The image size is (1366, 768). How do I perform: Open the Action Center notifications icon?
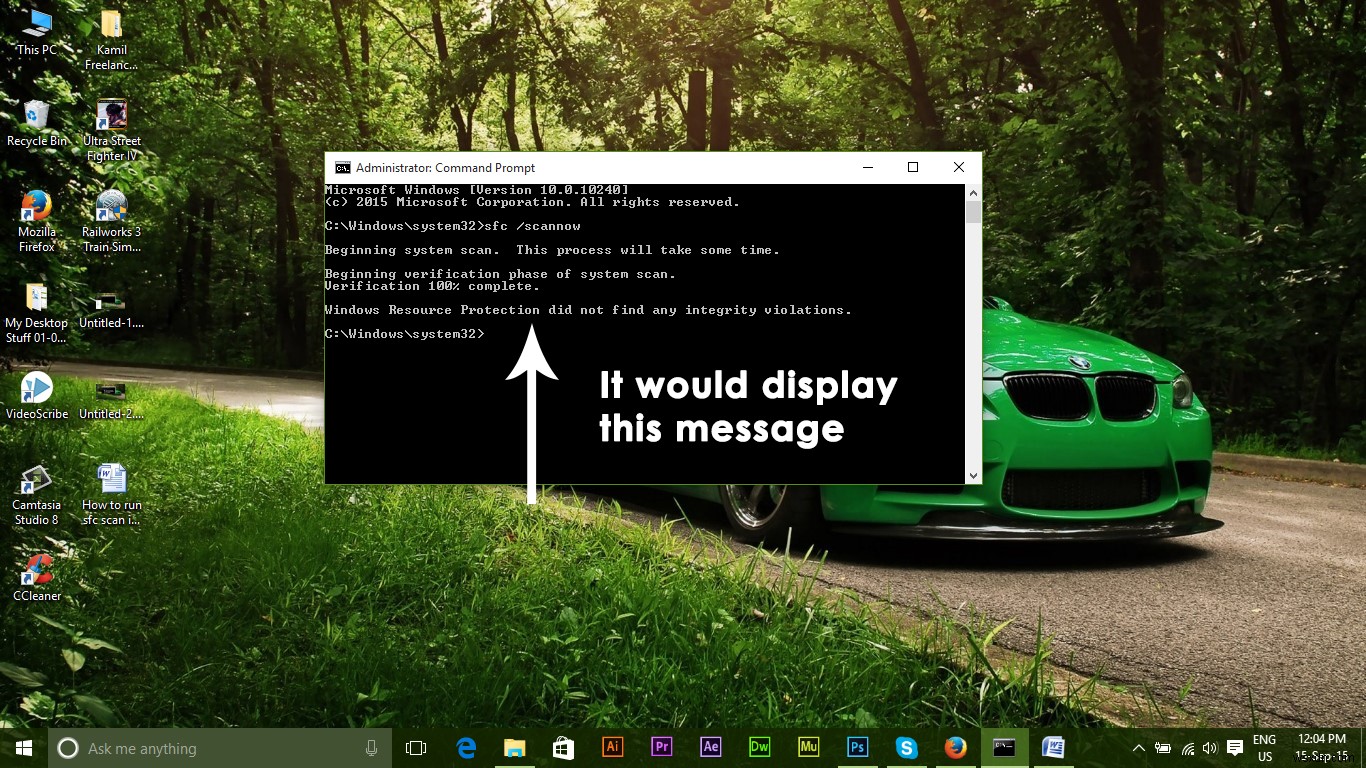tap(1235, 748)
